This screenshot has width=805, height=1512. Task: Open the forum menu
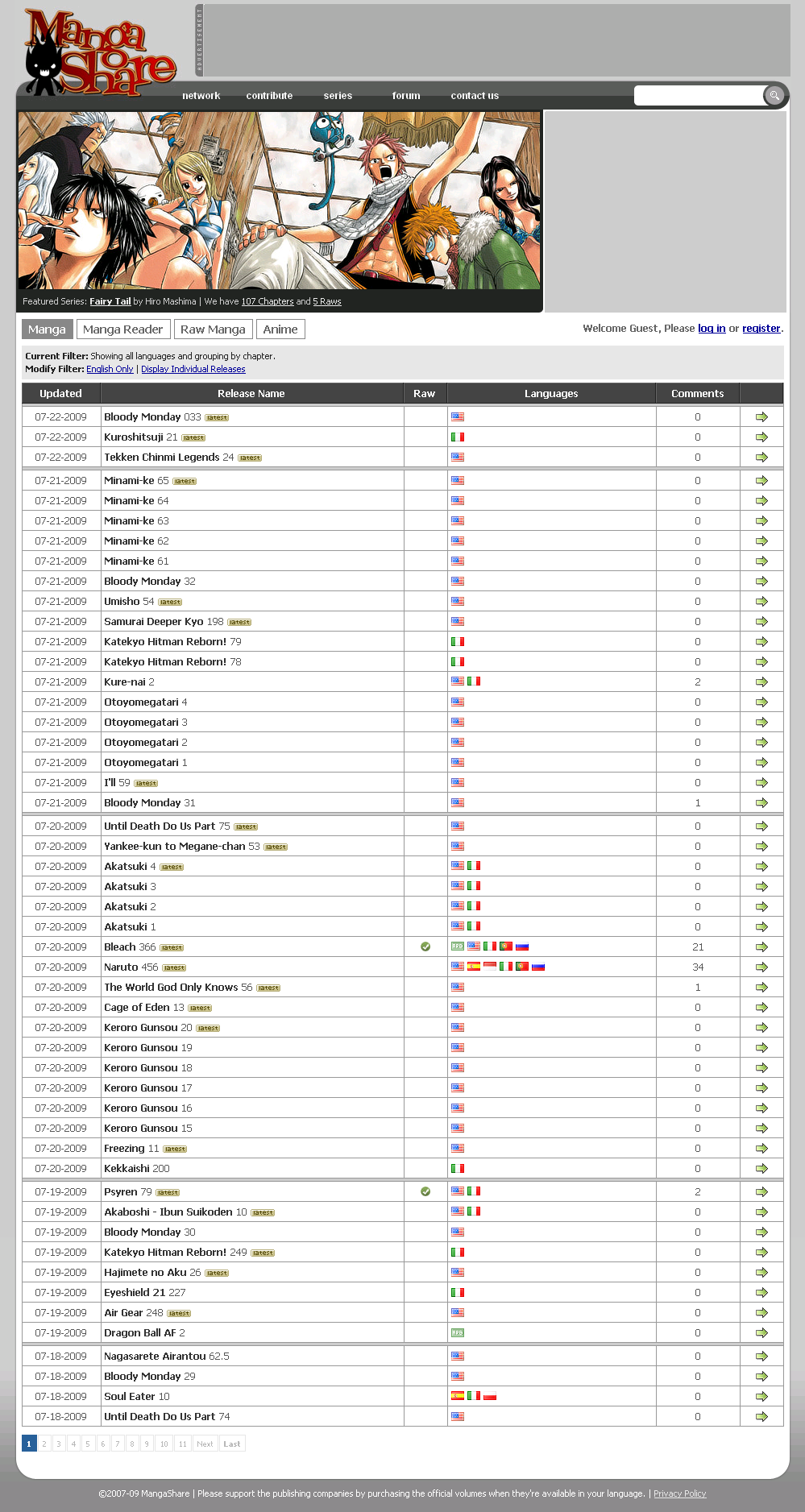(x=406, y=96)
